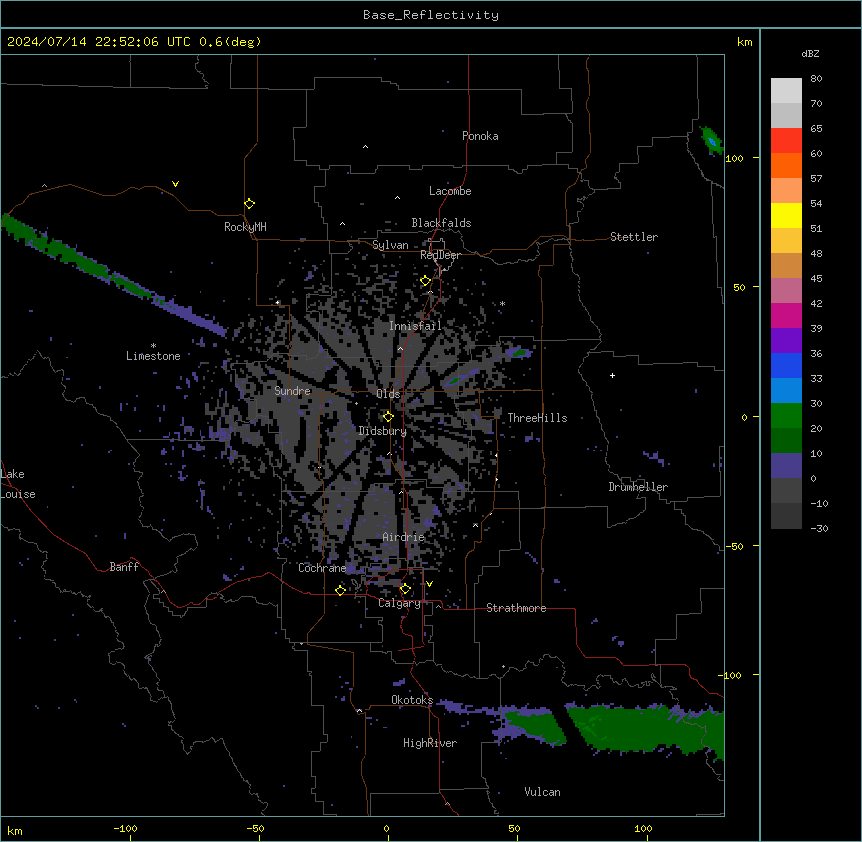Click the white asterisk above Limestone

point(153,346)
